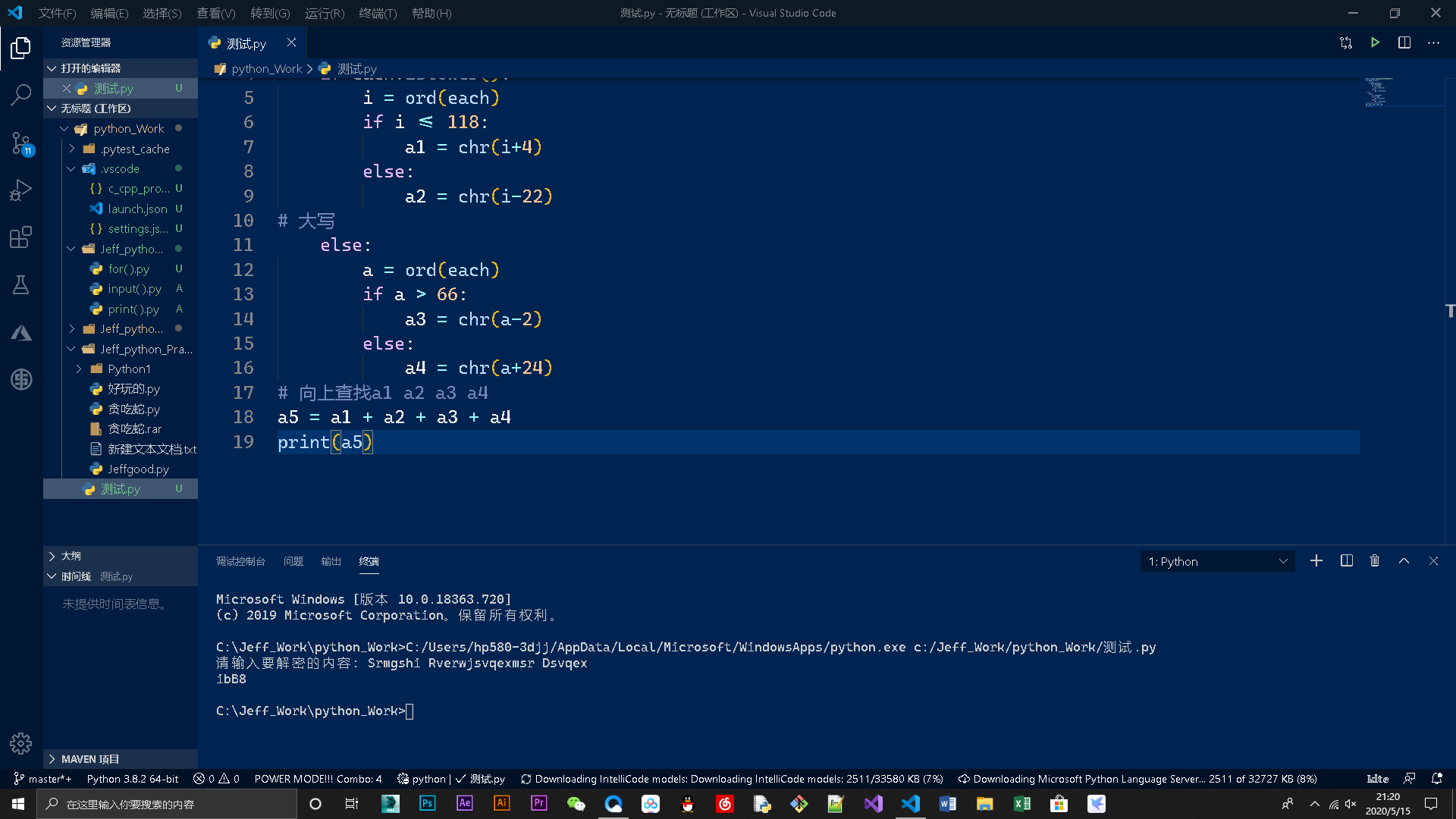Click the Windows taskbar search box
The width and height of the screenshot is (1456, 819).
click(167, 804)
